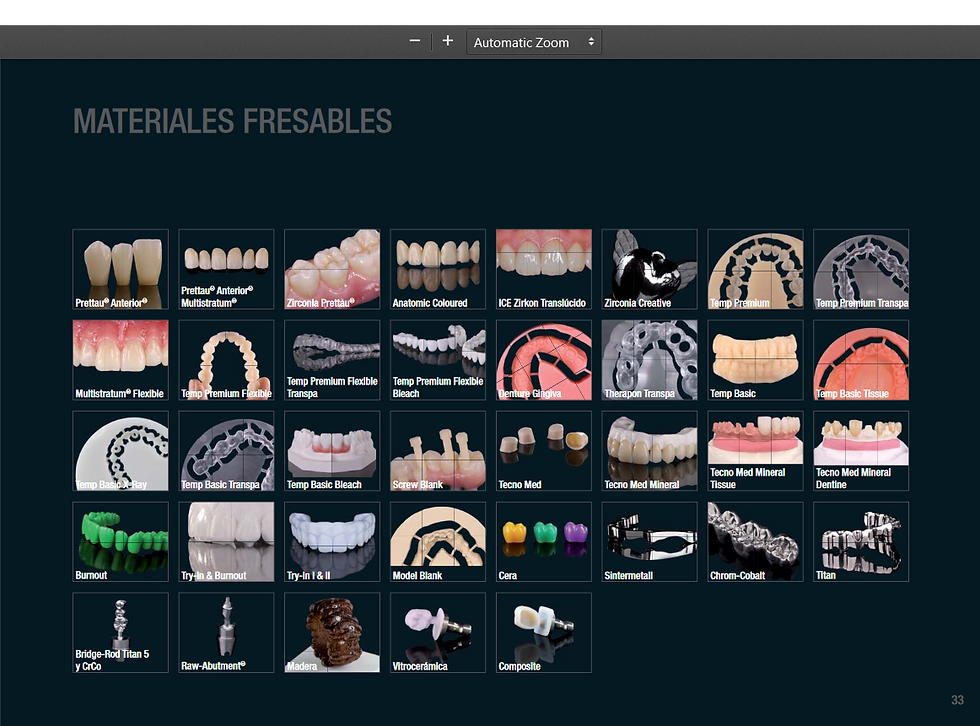The image size is (980, 726).
Task: Open the Automatic Zoom dropdown
Action: point(534,42)
